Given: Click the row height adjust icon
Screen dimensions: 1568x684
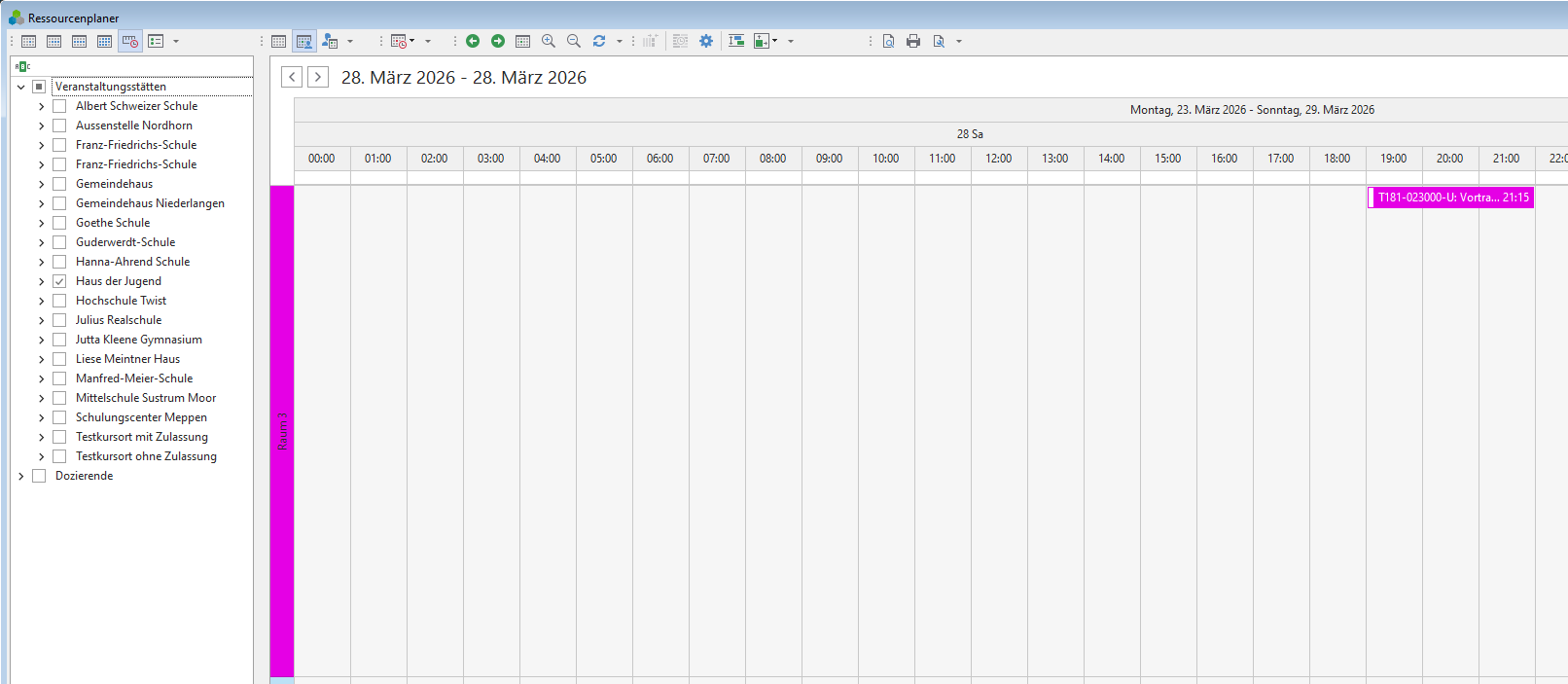Looking at the screenshot, I should tap(736, 41).
